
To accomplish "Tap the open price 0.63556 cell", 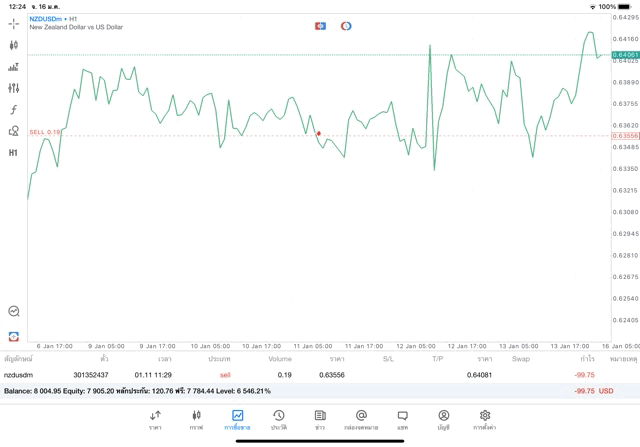I will click(x=332, y=375).
